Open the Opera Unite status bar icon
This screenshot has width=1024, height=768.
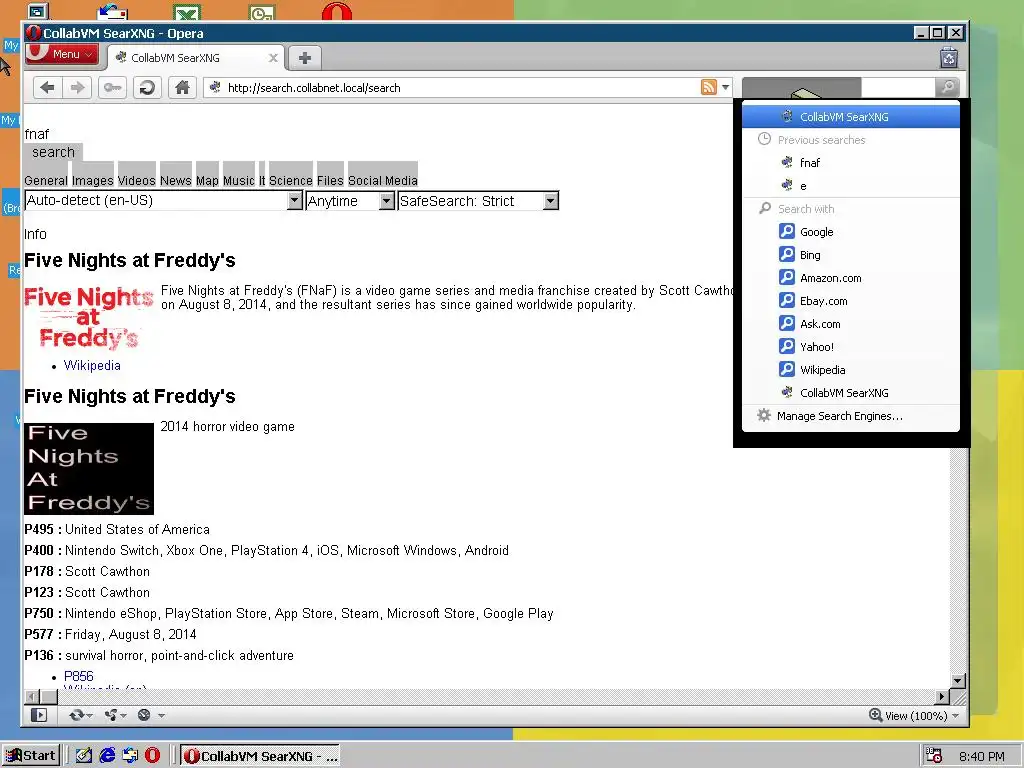(111, 715)
